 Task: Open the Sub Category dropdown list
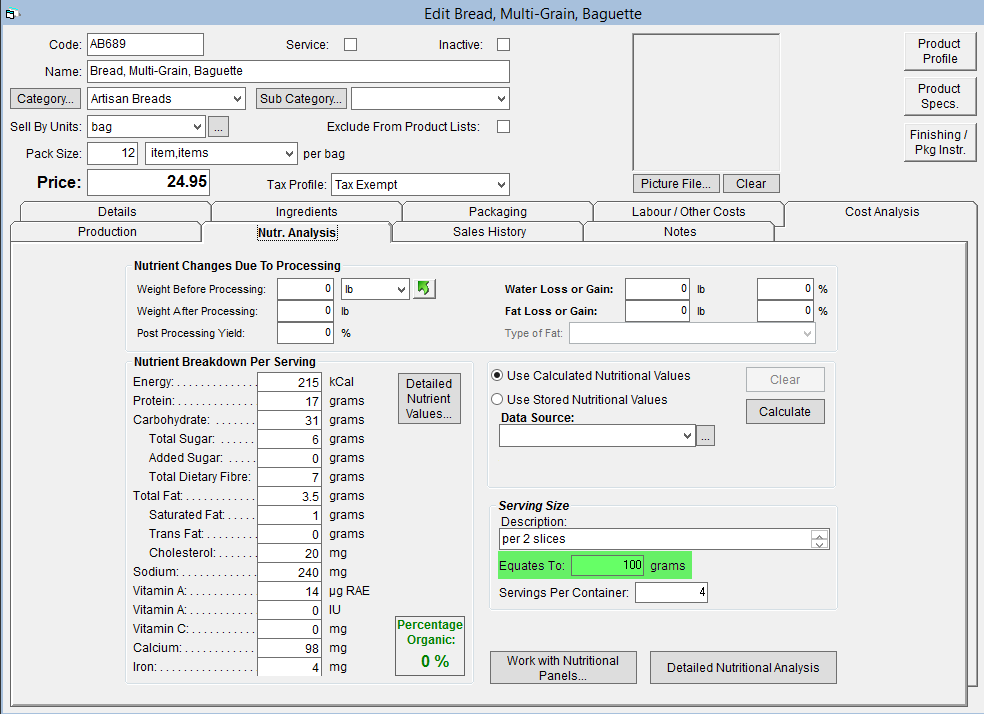501,99
